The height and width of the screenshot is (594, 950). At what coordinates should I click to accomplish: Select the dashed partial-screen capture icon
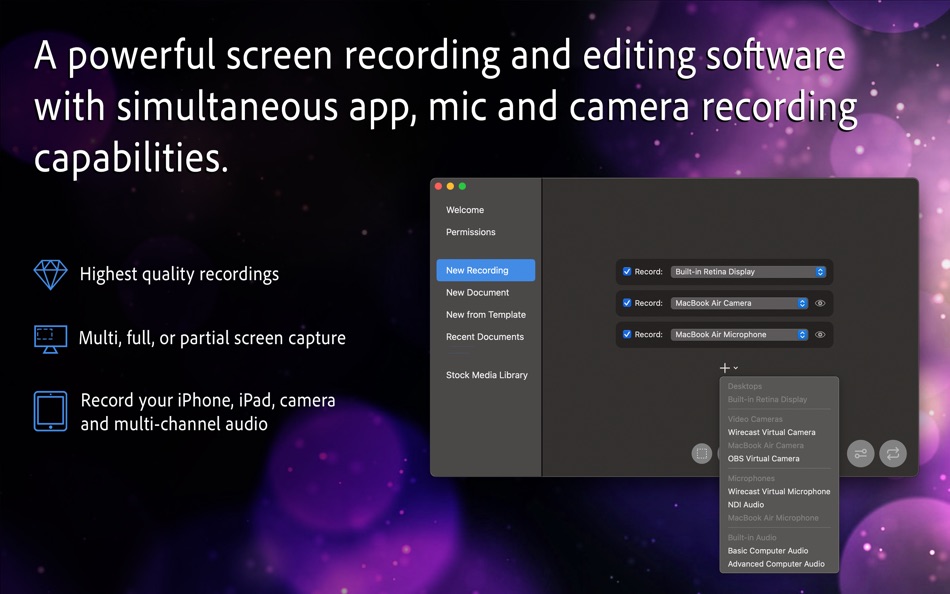pyautogui.click(x=702, y=453)
